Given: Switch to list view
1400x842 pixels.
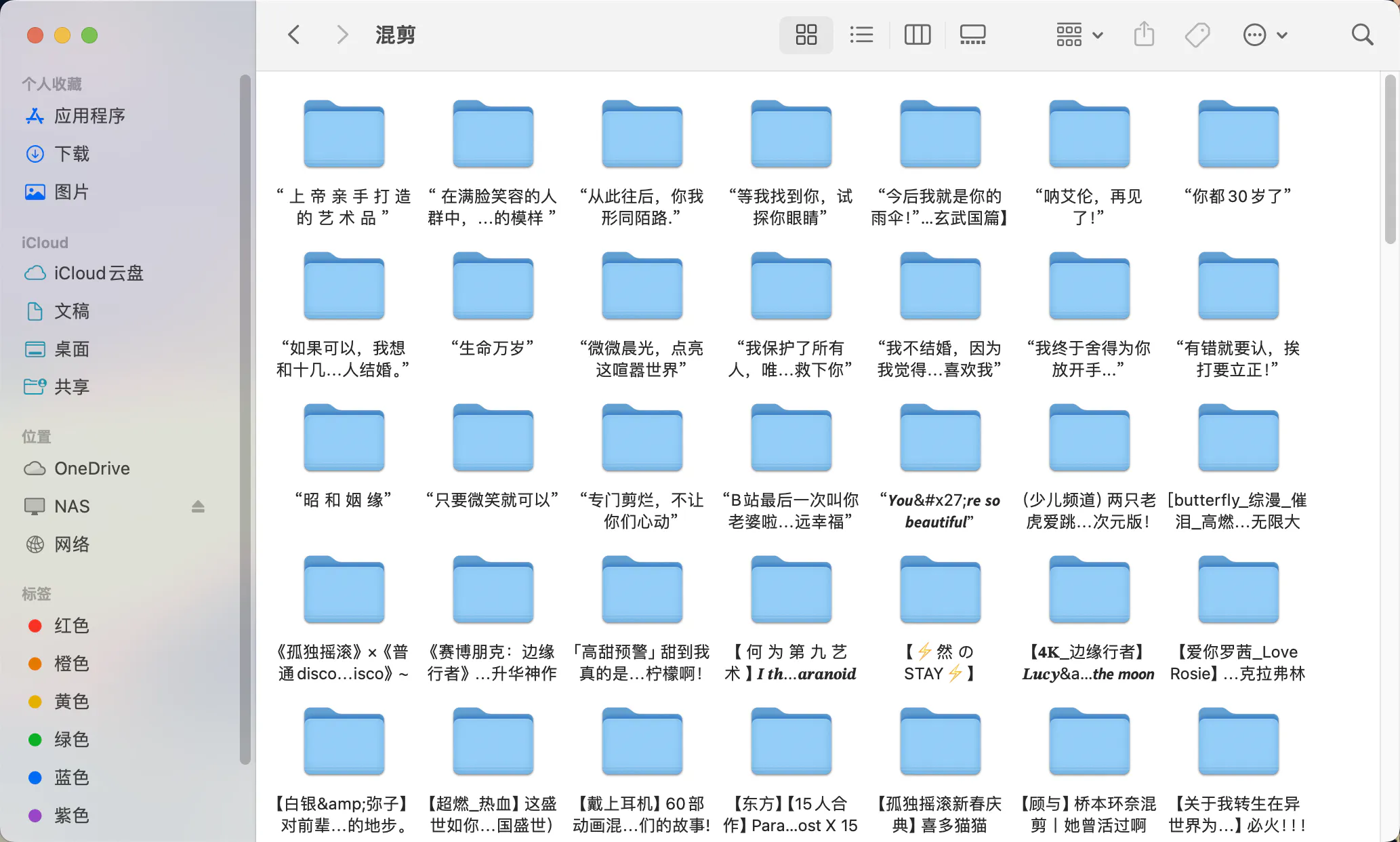Looking at the screenshot, I should pyautogui.click(x=861, y=35).
